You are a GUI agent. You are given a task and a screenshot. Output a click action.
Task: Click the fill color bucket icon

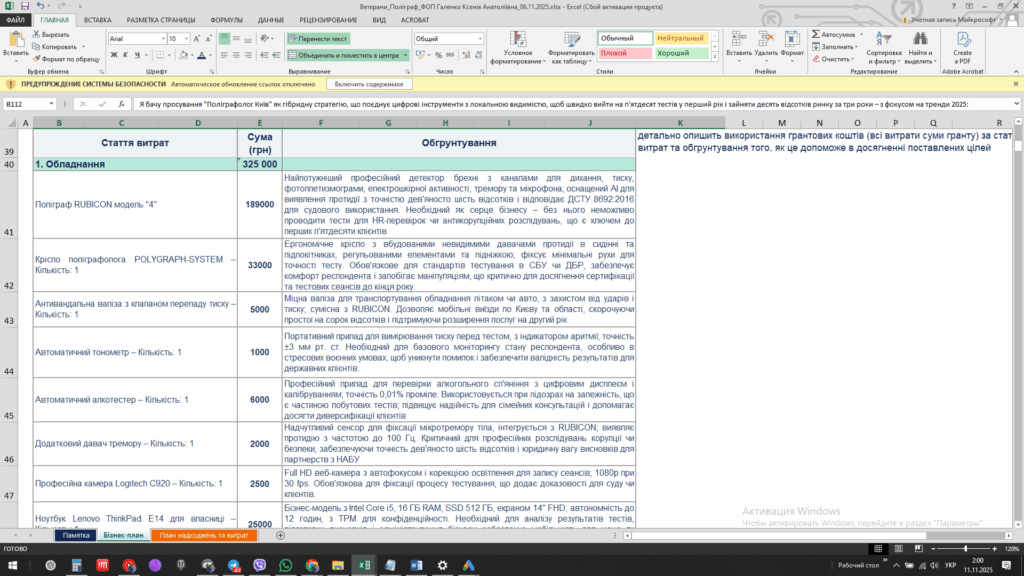pyautogui.click(x=182, y=55)
